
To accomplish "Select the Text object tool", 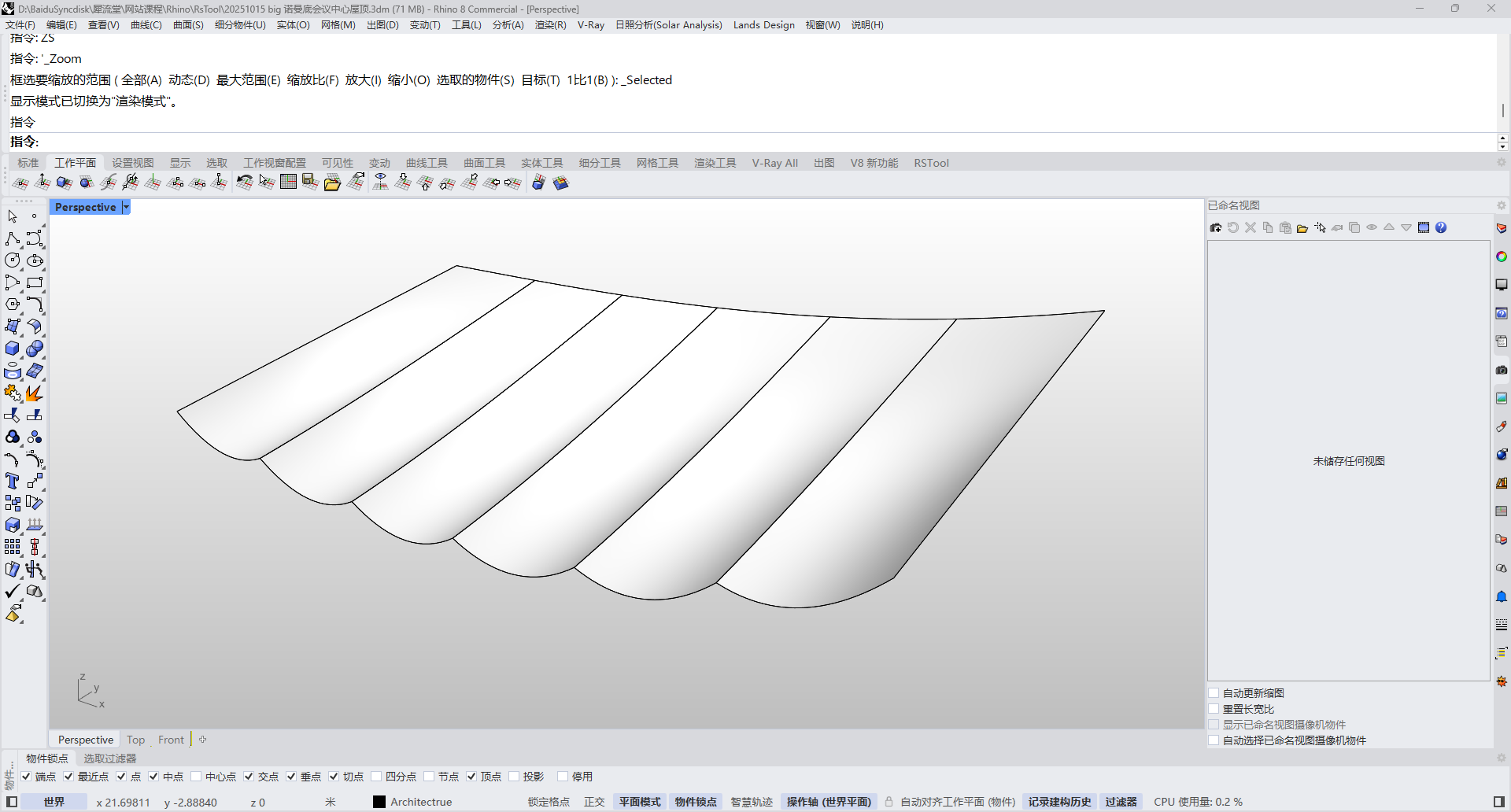I will pos(13,481).
